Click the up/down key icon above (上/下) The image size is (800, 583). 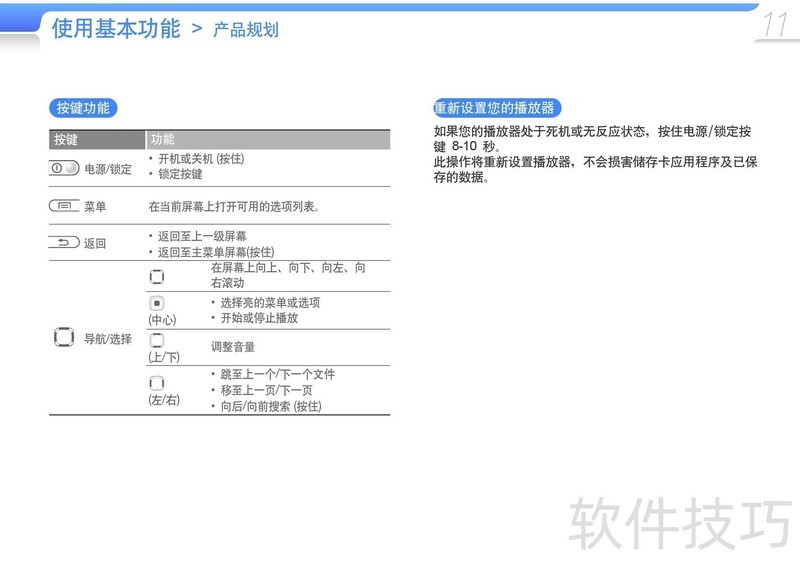tap(156, 340)
